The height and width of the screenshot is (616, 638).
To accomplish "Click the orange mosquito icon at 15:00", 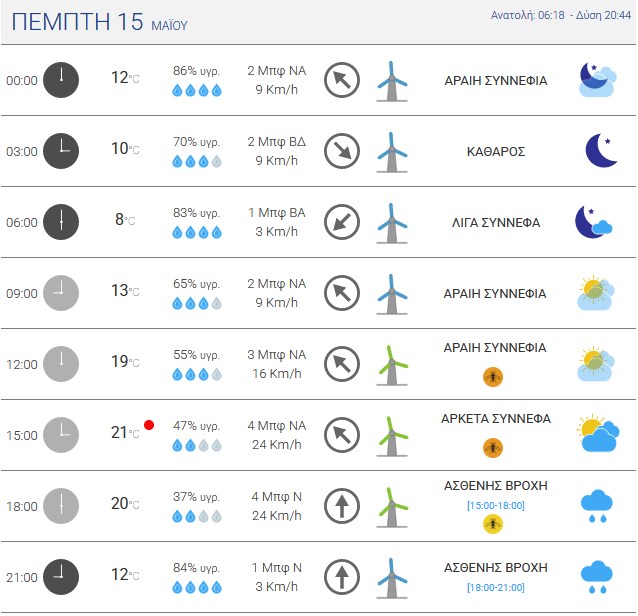I will [493, 448].
